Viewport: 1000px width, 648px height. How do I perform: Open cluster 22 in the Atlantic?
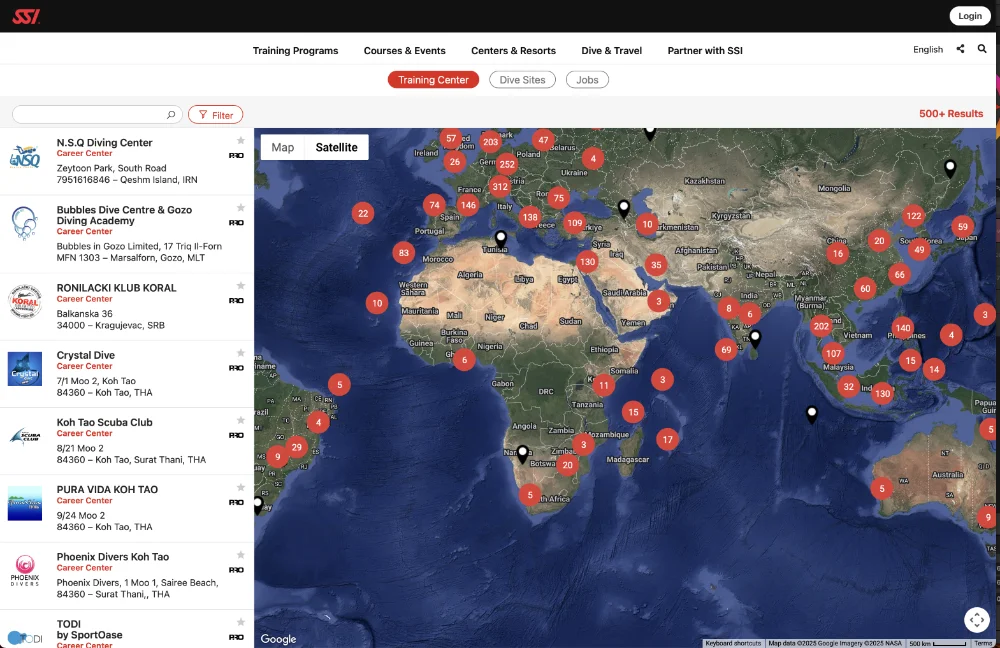(363, 214)
